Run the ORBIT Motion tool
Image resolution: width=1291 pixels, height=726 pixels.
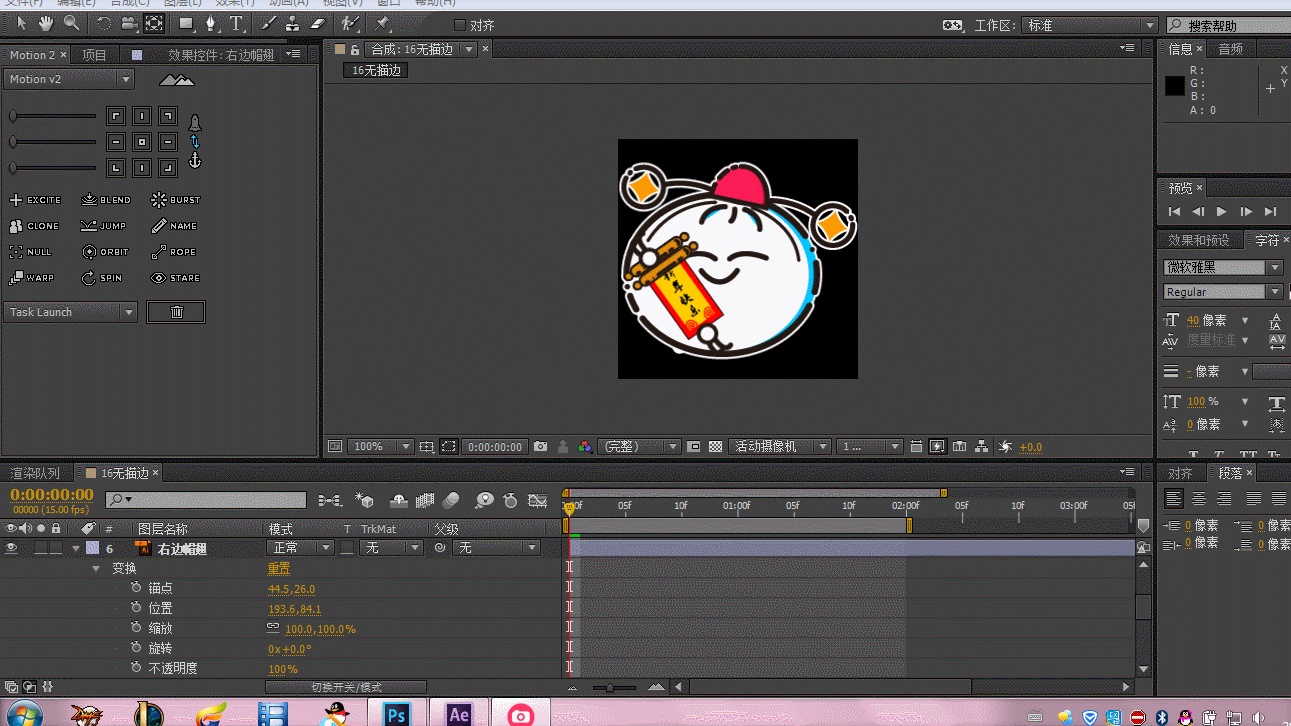click(106, 252)
